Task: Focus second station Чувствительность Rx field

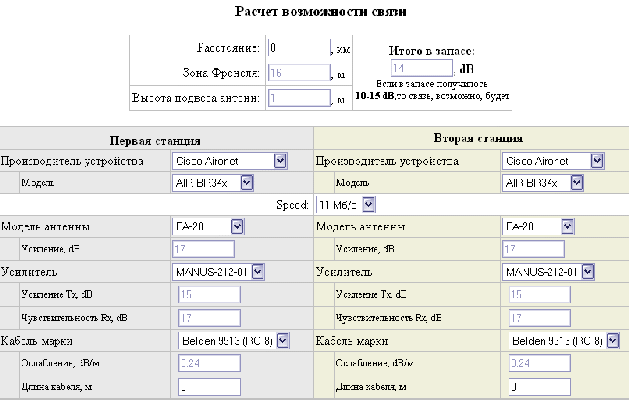Action: 540,318
